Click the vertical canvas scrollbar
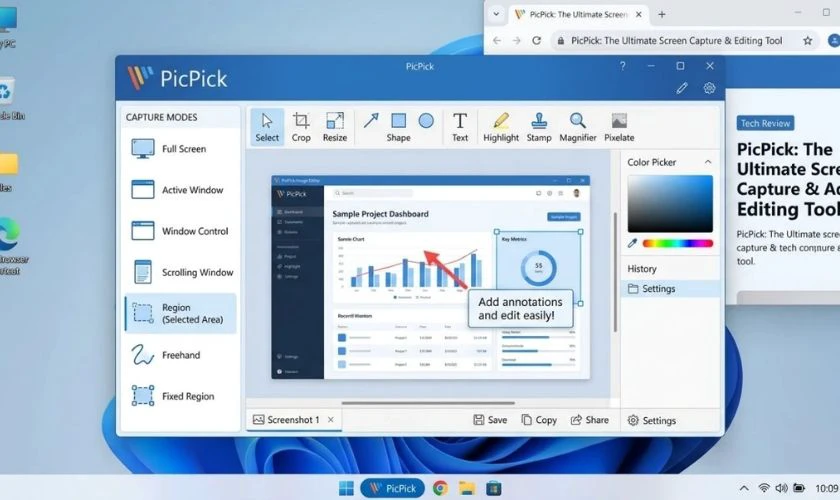The width and height of the screenshot is (840, 500). (x=615, y=272)
